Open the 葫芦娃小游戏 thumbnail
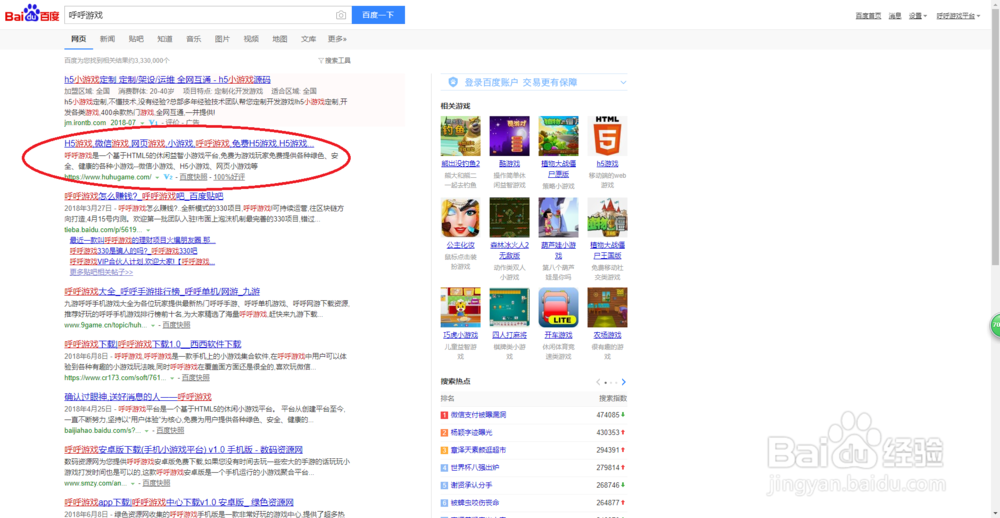The image size is (1000, 518). point(558,218)
